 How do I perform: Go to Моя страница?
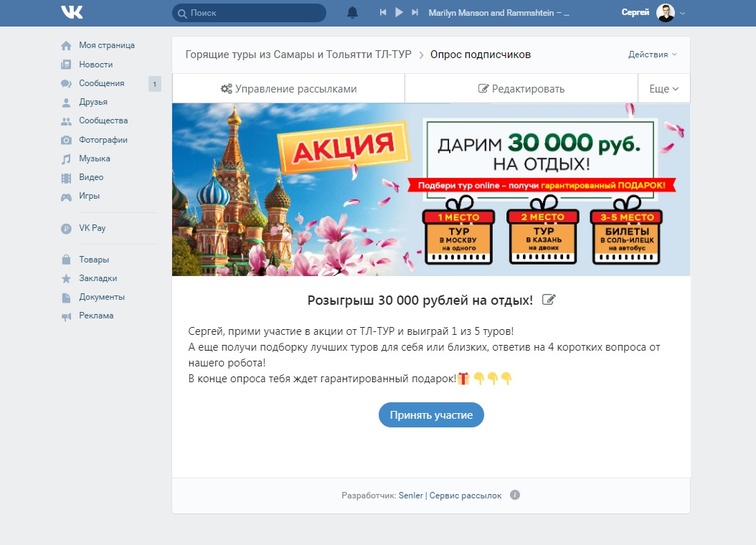point(107,45)
